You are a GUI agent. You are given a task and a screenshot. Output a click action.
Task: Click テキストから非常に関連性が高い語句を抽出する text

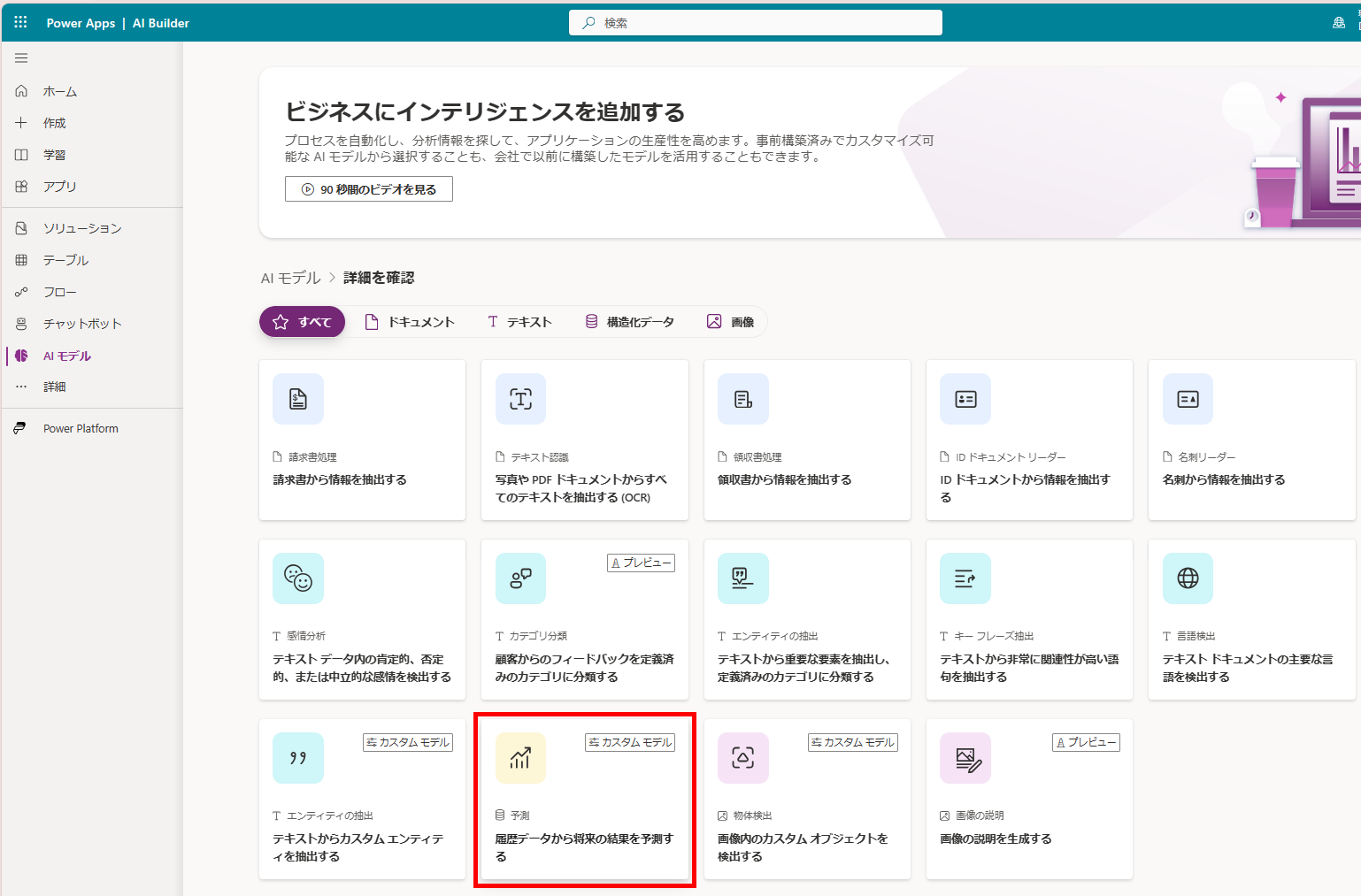(1029, 668)
